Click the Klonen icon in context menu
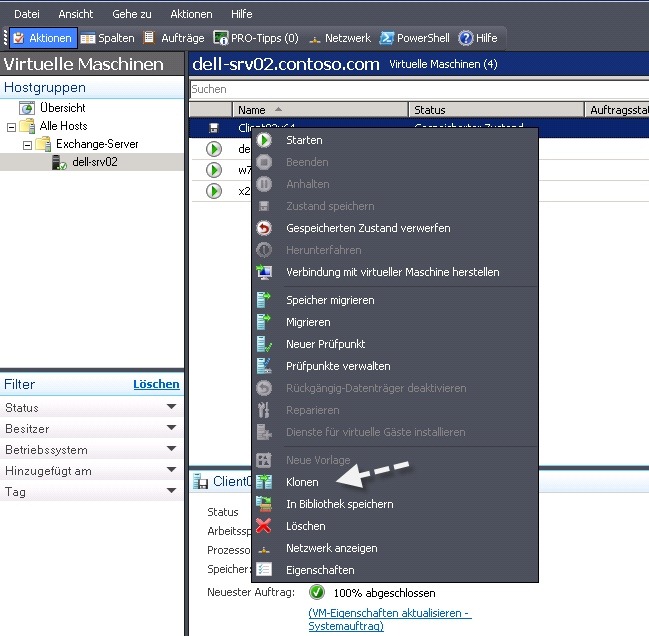 point(264,482)
